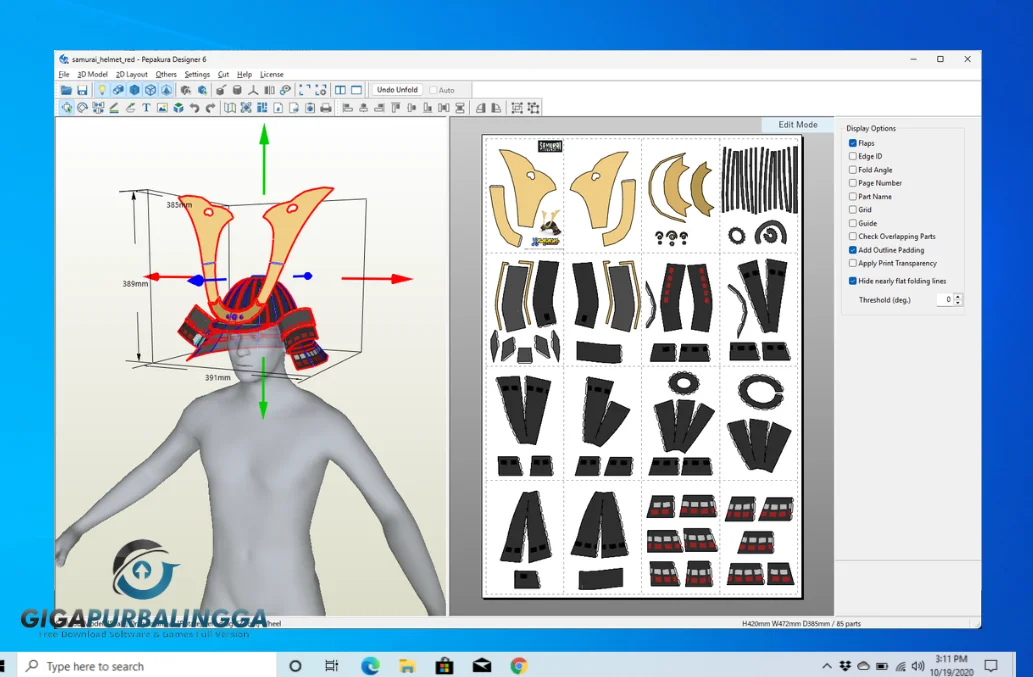Click the Save floppy disk icon
This screenshot has height=677, width=1033.
[x=82, y=90]
